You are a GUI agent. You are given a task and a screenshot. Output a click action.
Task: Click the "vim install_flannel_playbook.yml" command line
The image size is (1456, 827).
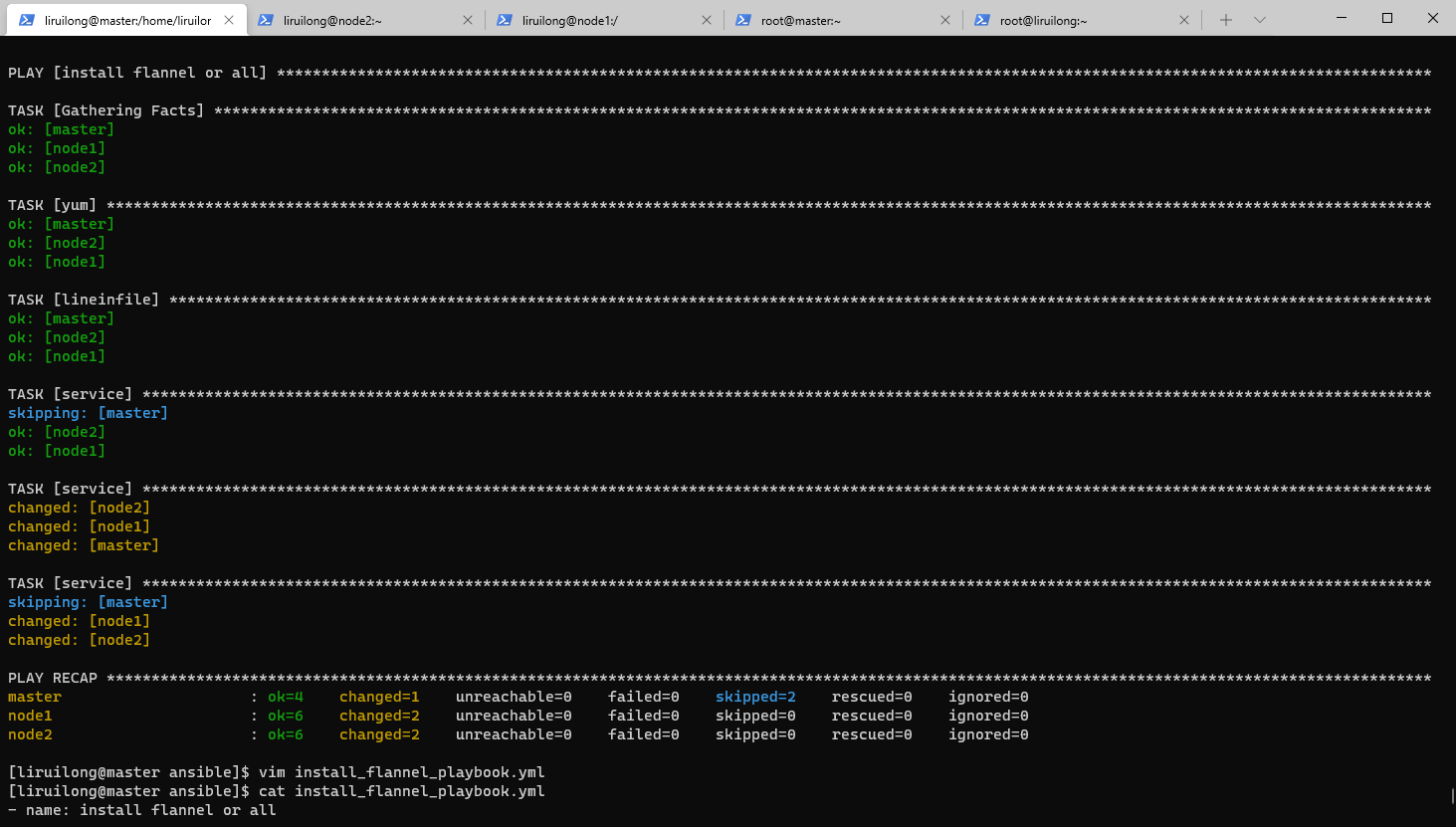point(277,772)
